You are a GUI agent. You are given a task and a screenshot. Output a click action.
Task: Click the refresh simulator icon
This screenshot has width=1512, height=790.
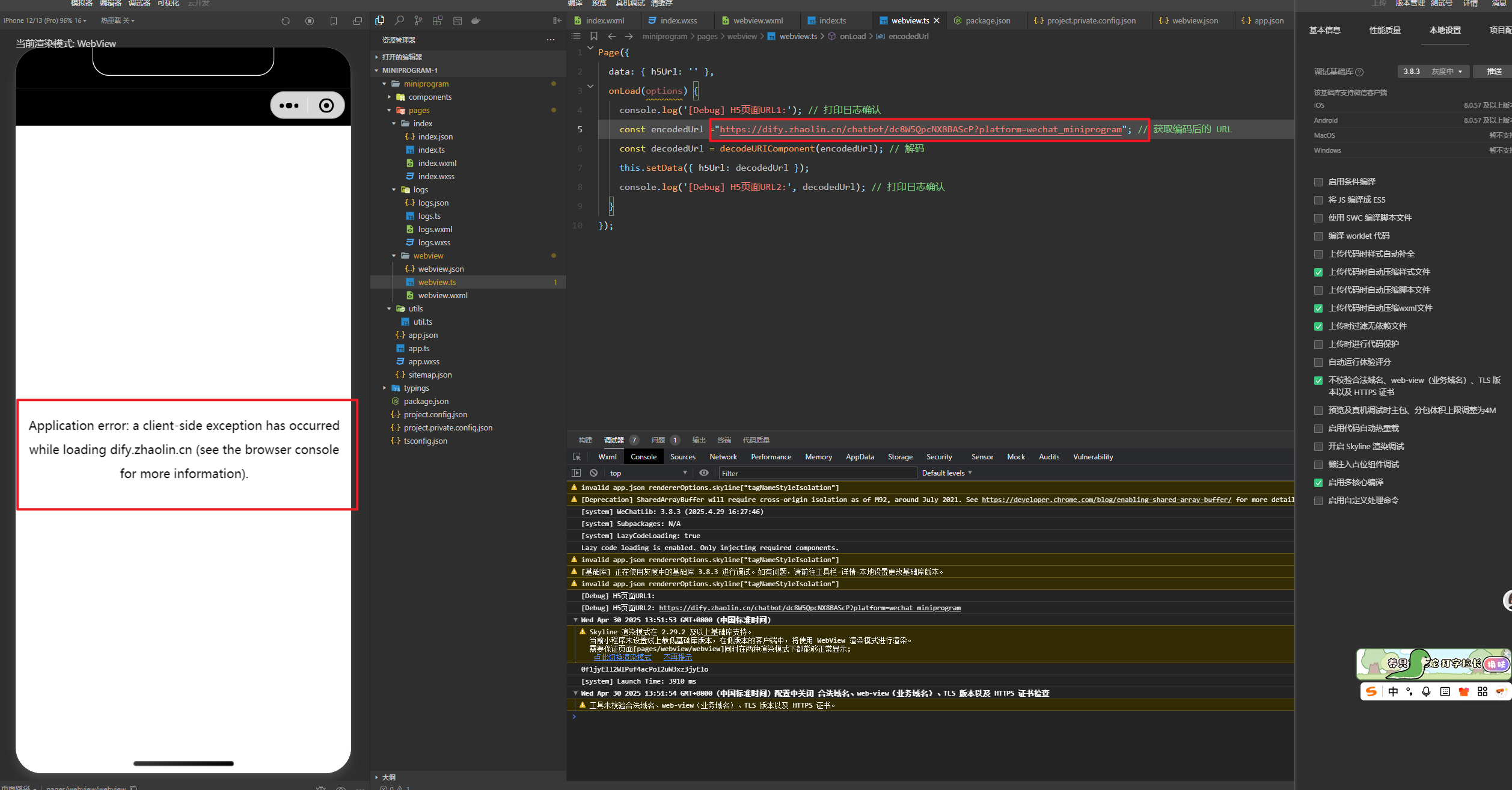286,21
